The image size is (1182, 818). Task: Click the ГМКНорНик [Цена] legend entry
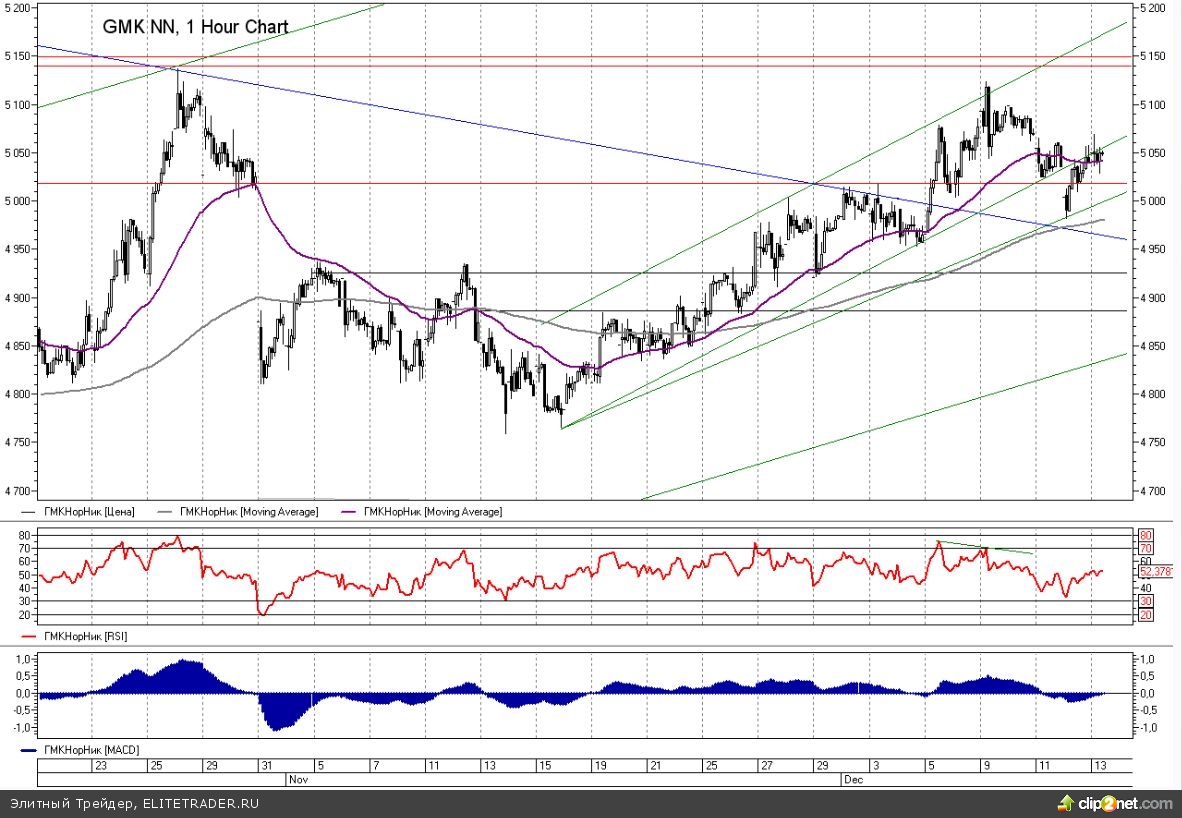pyautogui.click(x=88, y=512)
